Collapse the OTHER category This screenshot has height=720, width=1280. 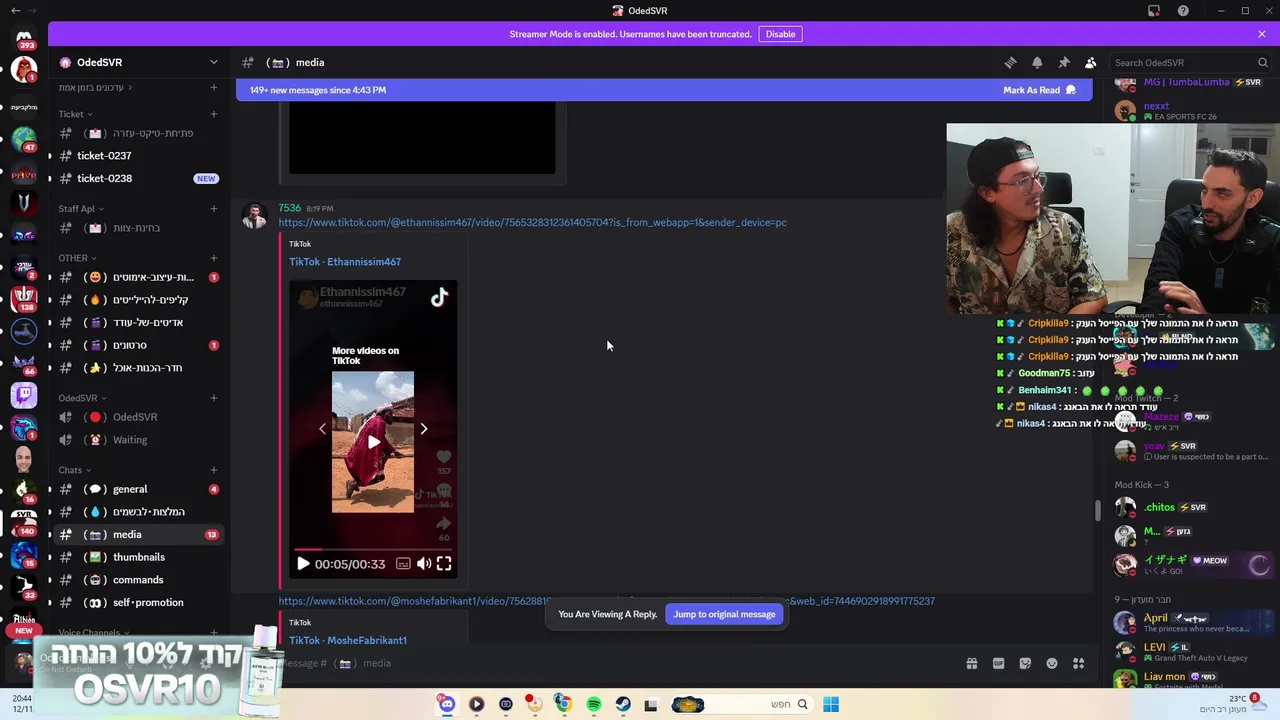point(76,258)
